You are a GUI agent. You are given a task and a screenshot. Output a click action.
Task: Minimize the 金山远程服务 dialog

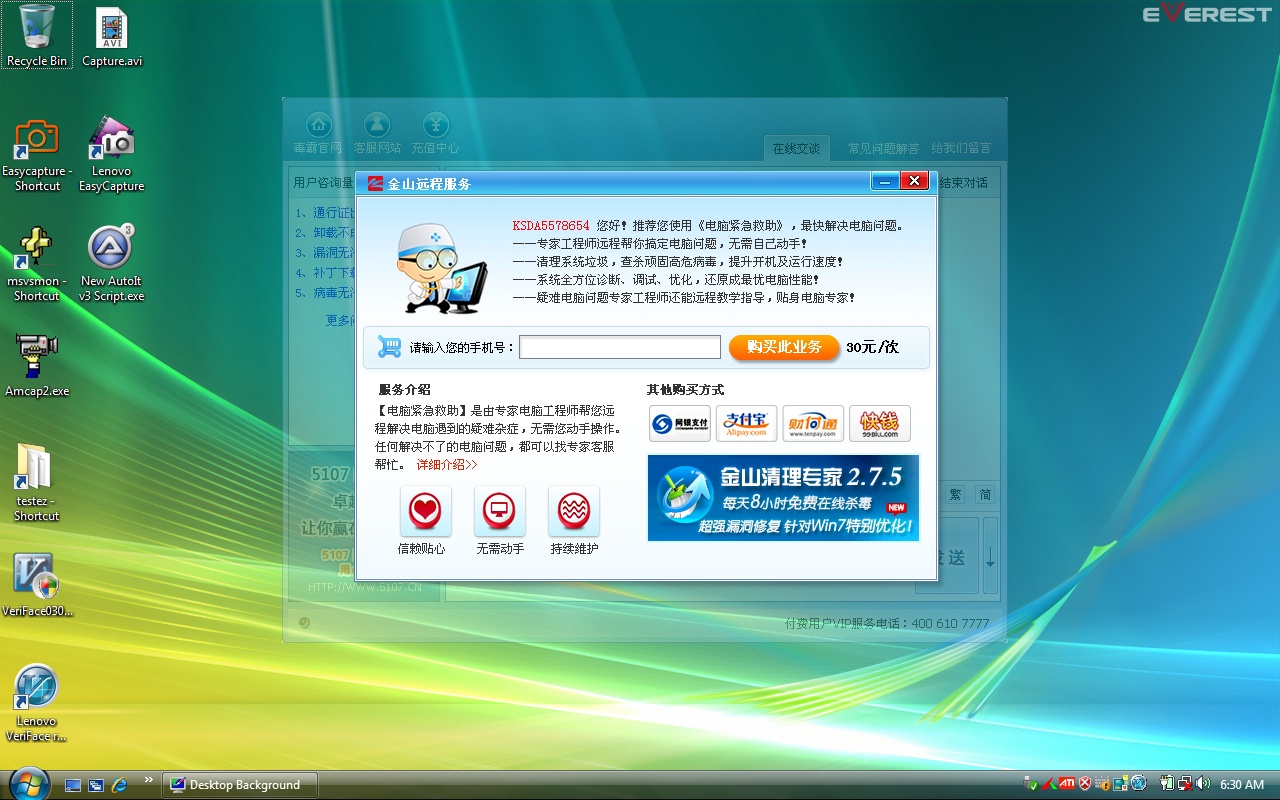884,181
